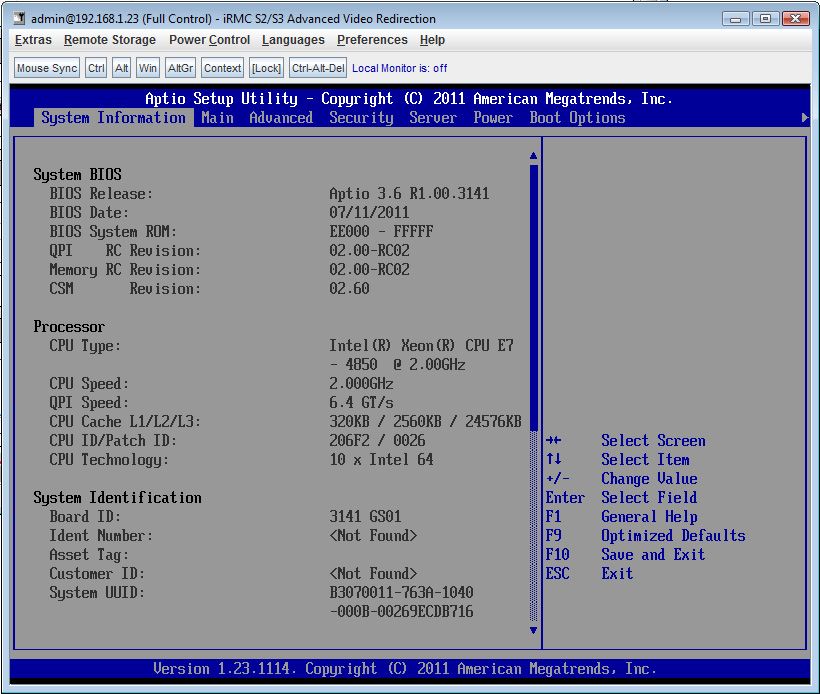Switch to the Server BIOS tab
Image resolution: width=820 pixels, height=694 pixels.
(x=433, y=118)
